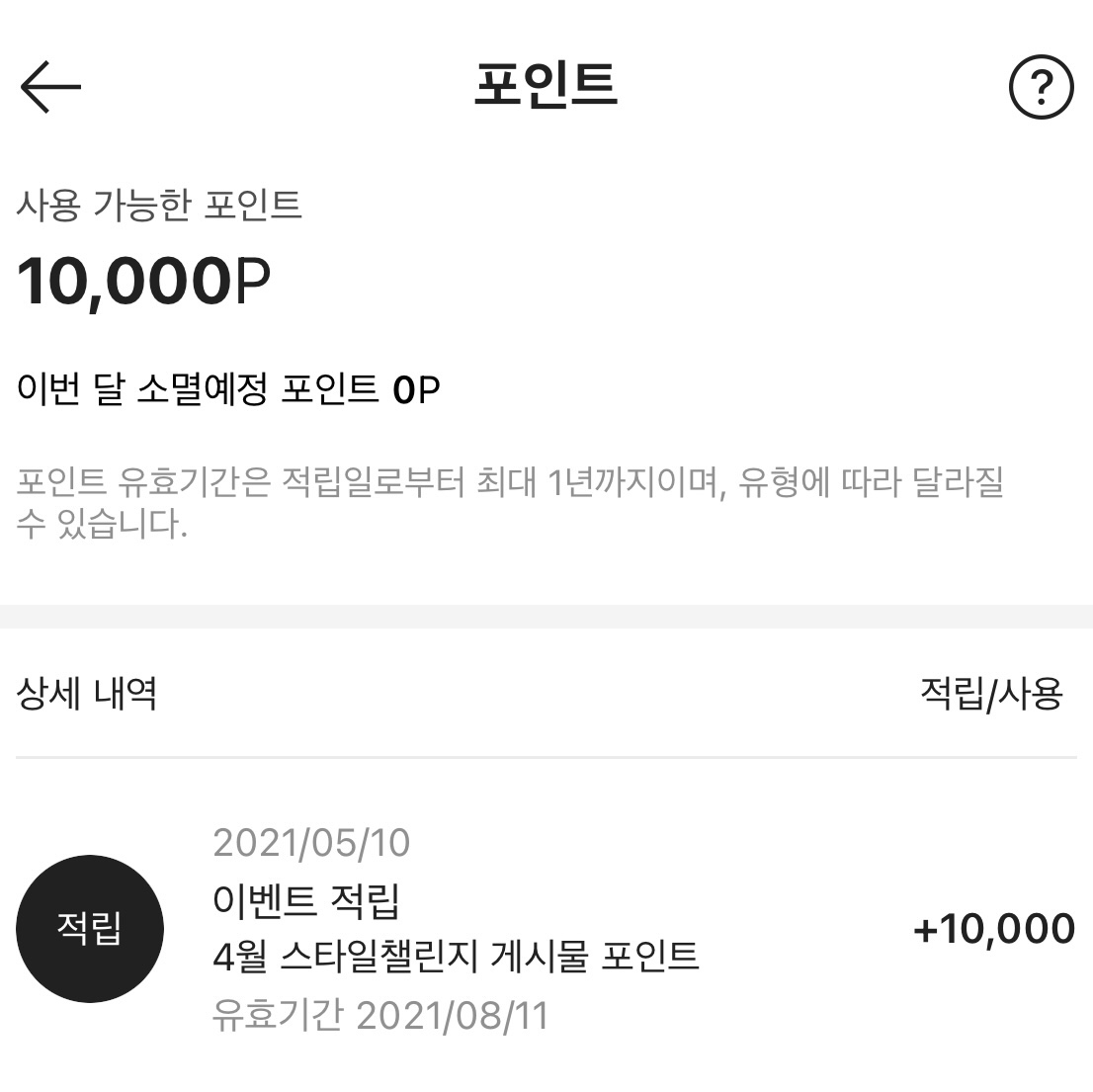This screenshot has width=1093, height=1092.
Task: Tap the 유효기간 2021/08/11 expiry text
Action: click(379, 1015)
